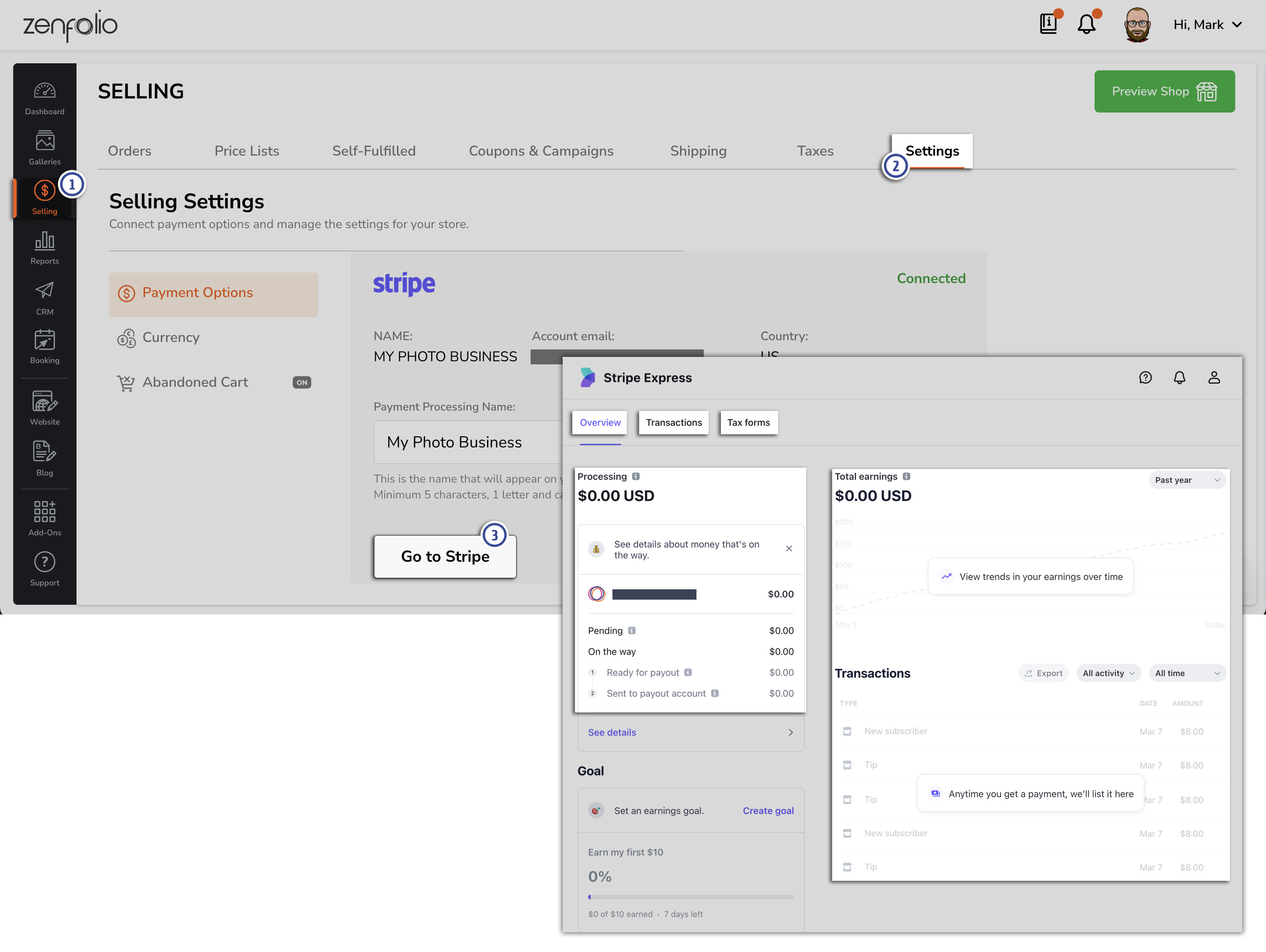Click Mark's profile avatar
1266x952 pixels.
tap(1137, 24)
